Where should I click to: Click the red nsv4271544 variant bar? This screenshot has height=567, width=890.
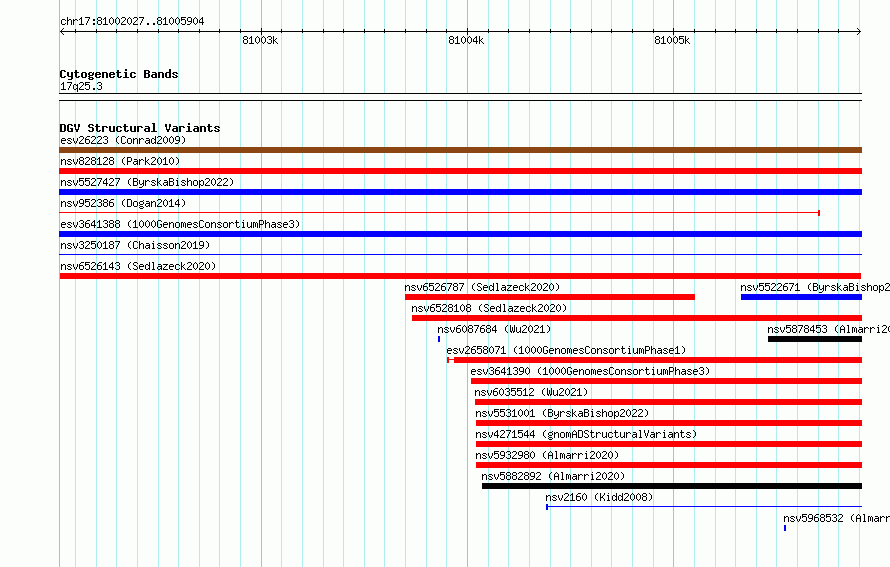[x=669, y=444]
